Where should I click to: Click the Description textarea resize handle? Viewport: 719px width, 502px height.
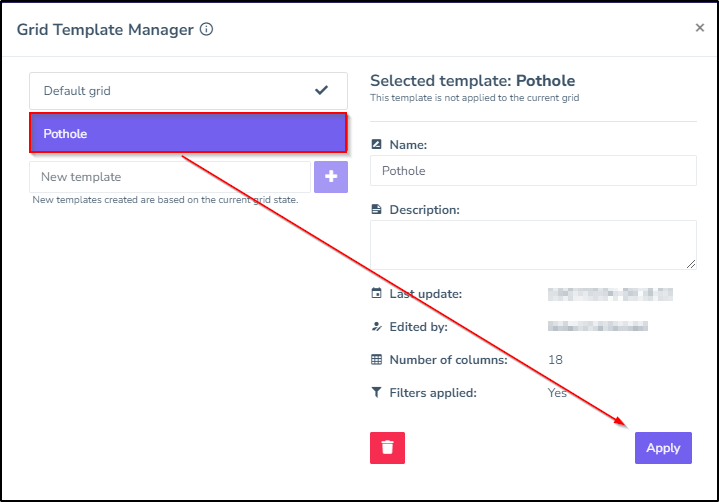tap(691, 264)
